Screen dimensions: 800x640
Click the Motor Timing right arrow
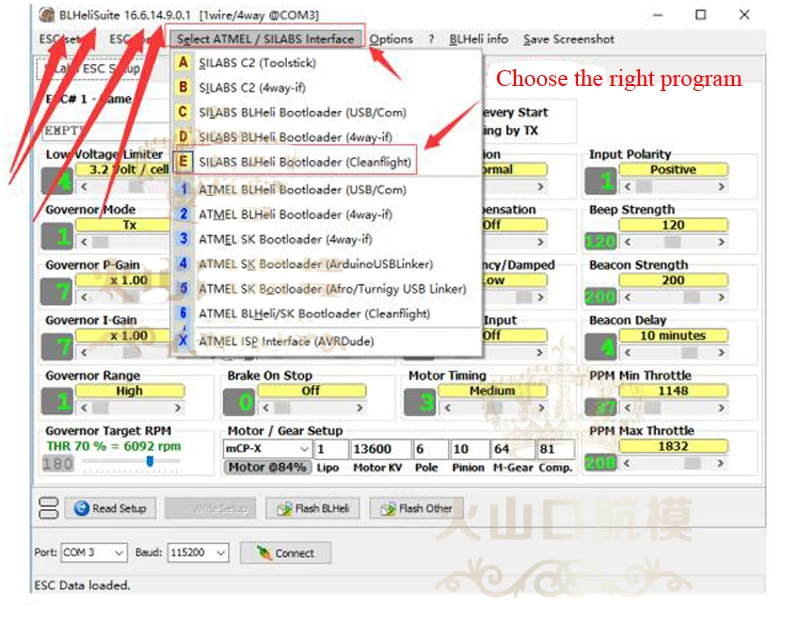pyautogui.click(x=541, y=408)
